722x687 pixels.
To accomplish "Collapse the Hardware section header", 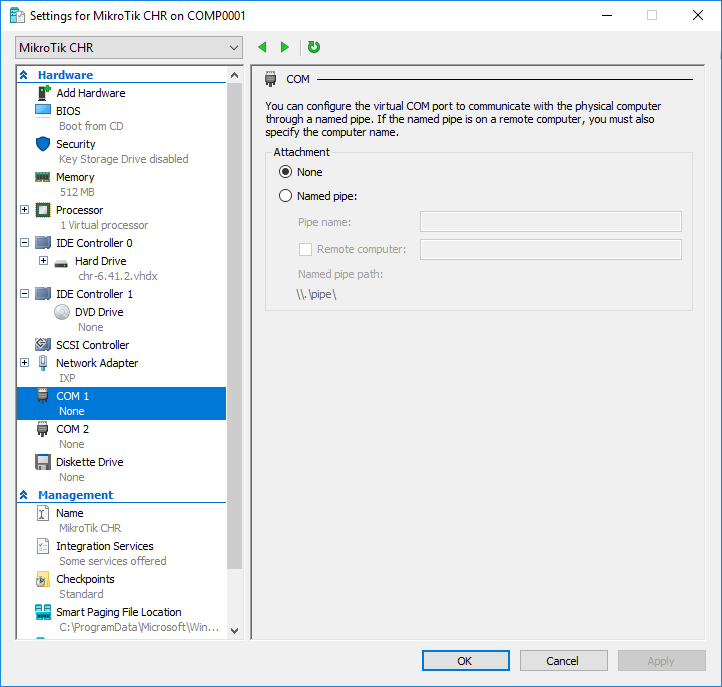I will [x=23, y=75].
